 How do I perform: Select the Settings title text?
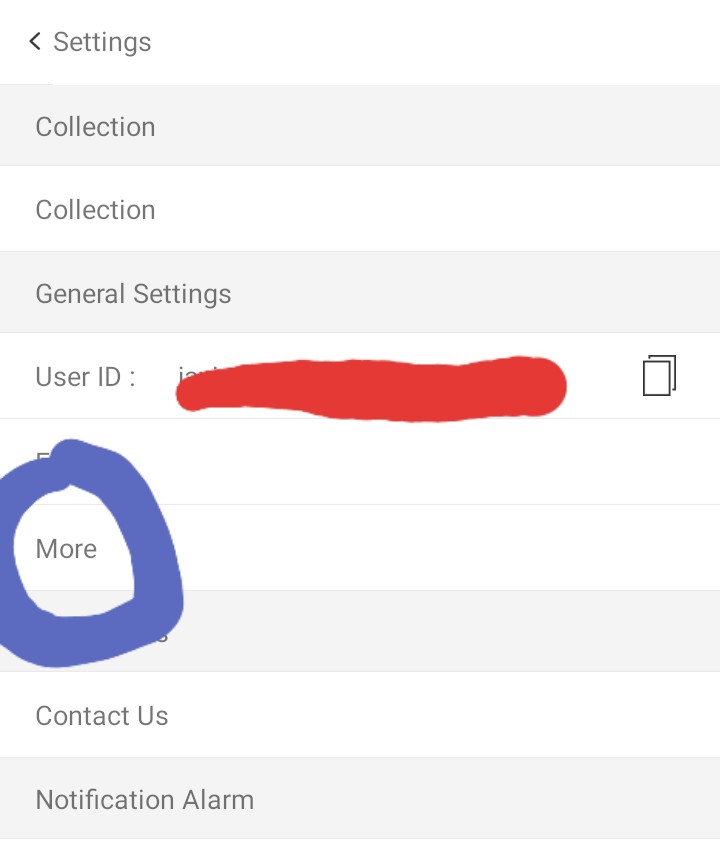[102, 42]
